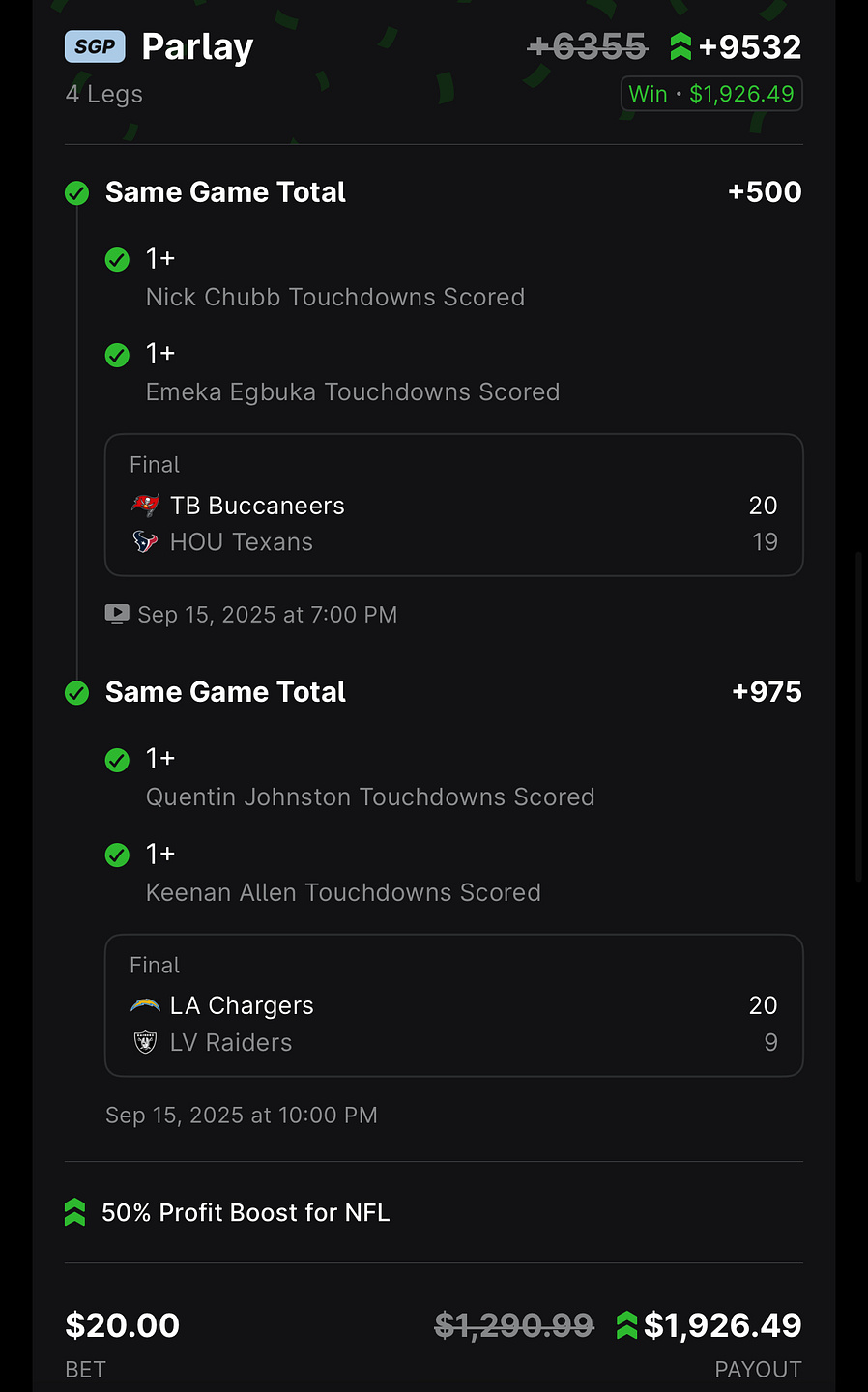
Task: Tap the profit boost arrow icon for NFL
Action: tap(74, 1212)
